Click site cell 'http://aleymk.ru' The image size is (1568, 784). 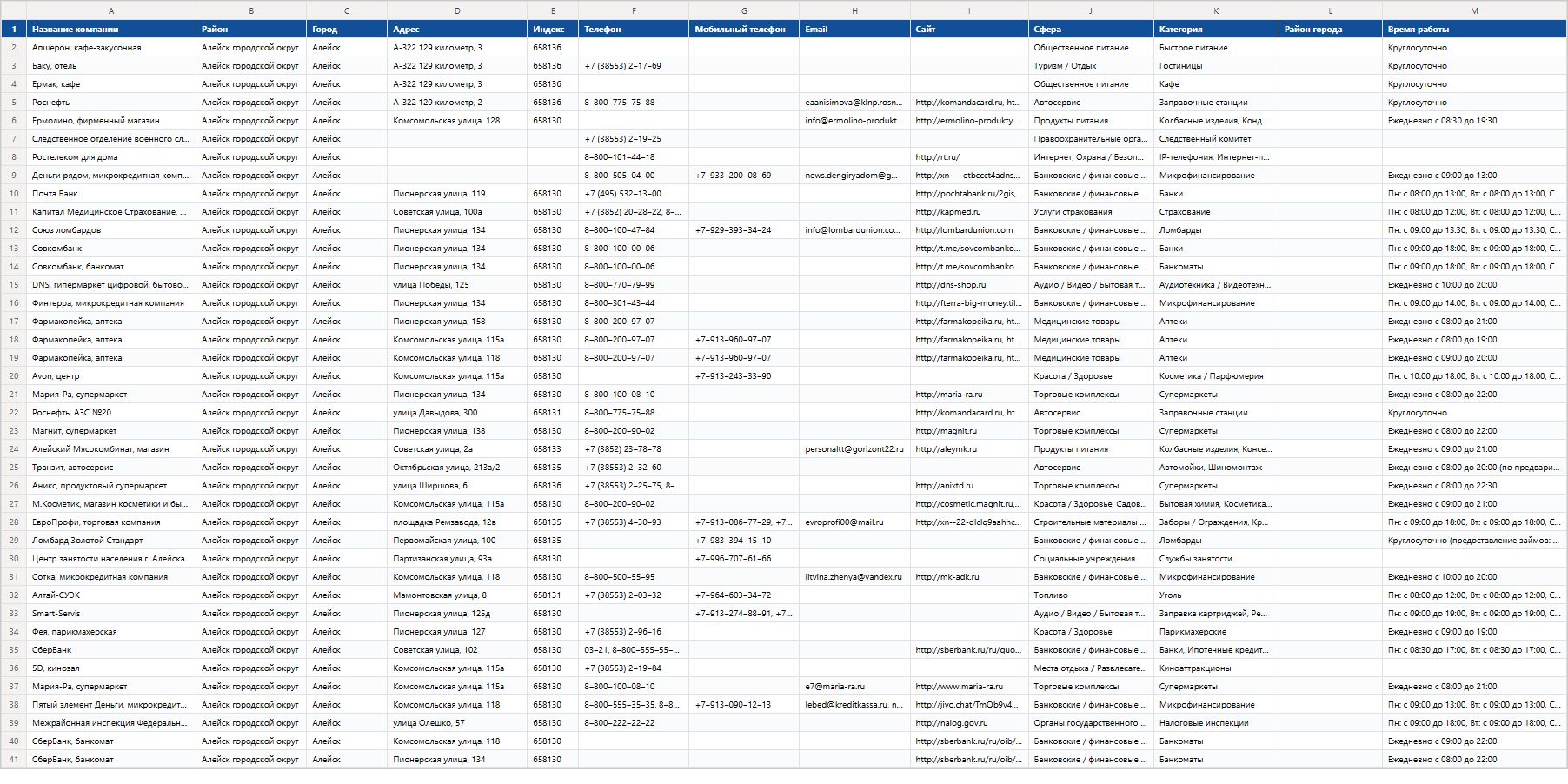969,449
